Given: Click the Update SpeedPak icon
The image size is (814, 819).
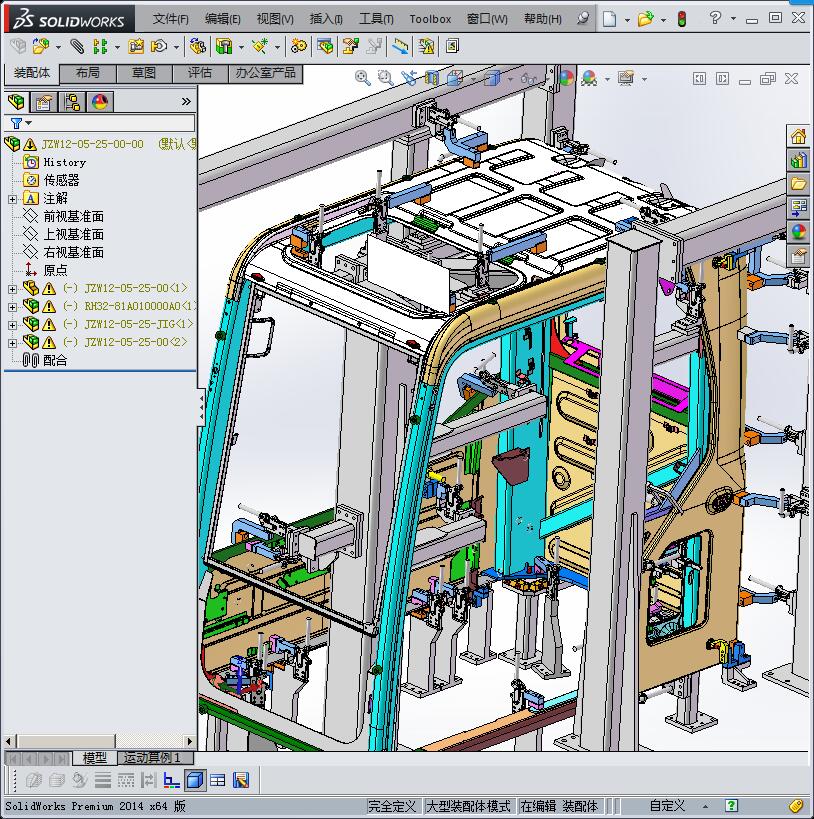Looking at the screenshot, I should (426, 46).
